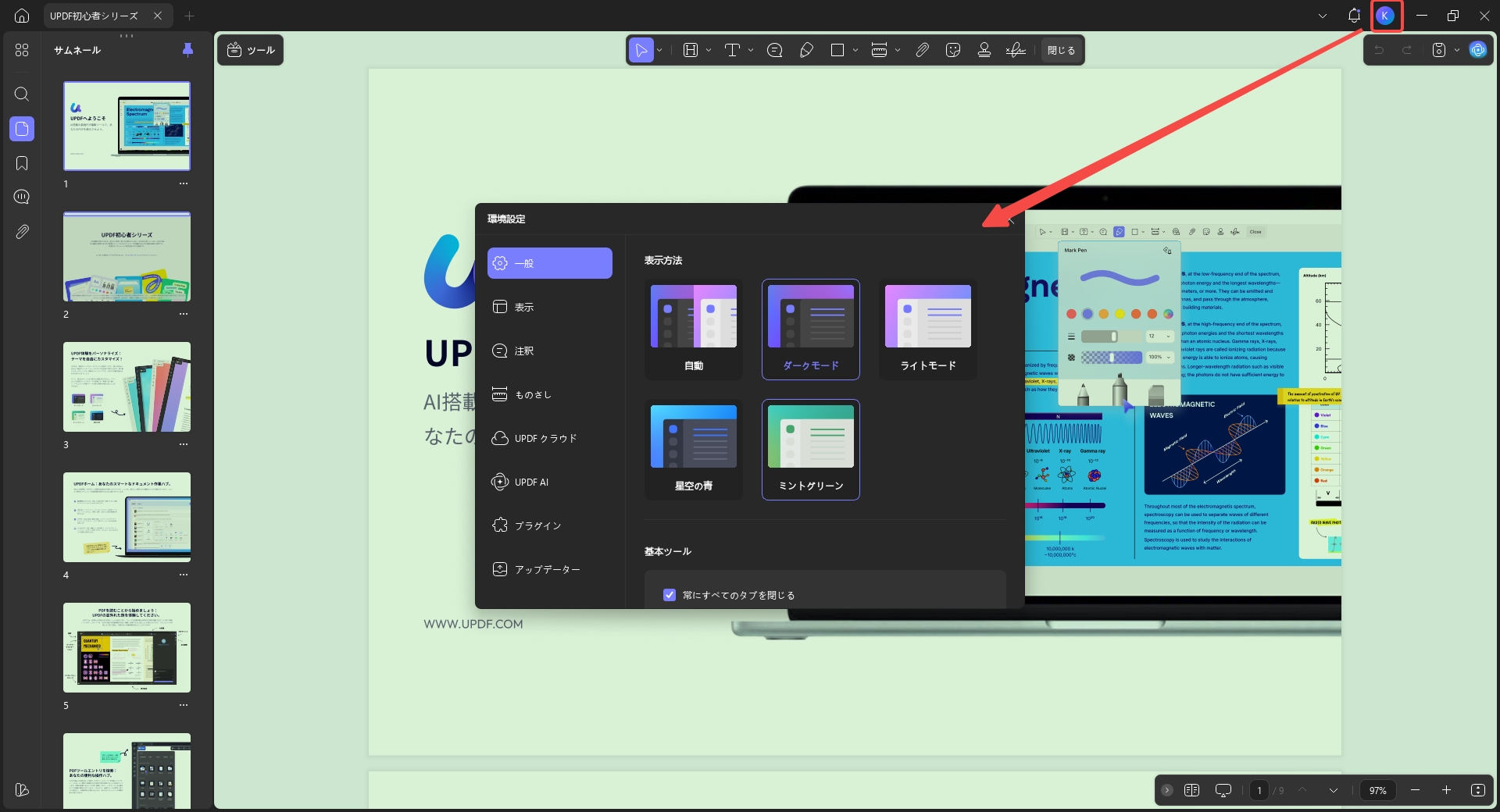Add a new tab with plus
The image size is (1500, 812).
[189, 16]
